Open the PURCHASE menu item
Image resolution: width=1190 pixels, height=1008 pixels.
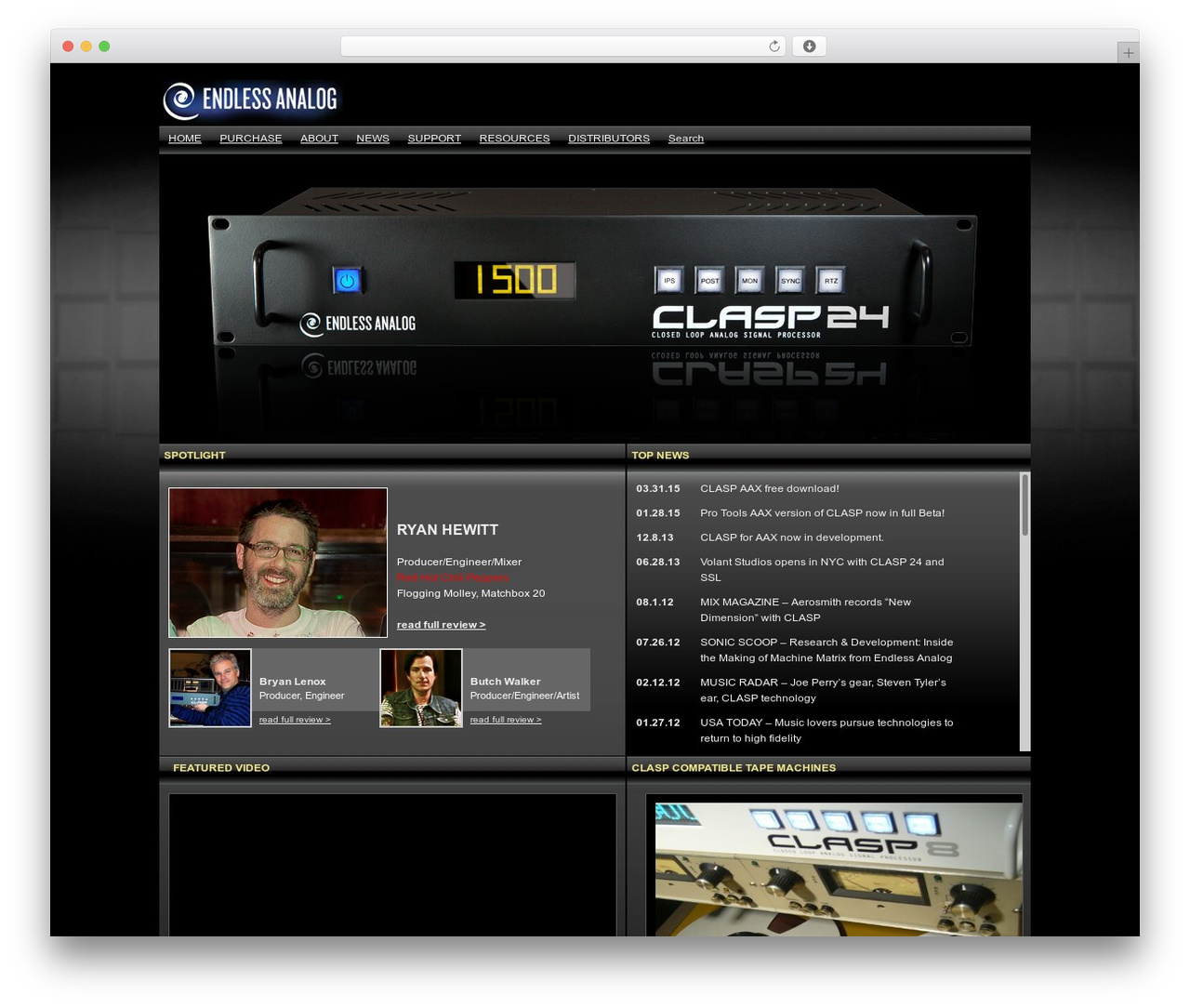point(251,139)
